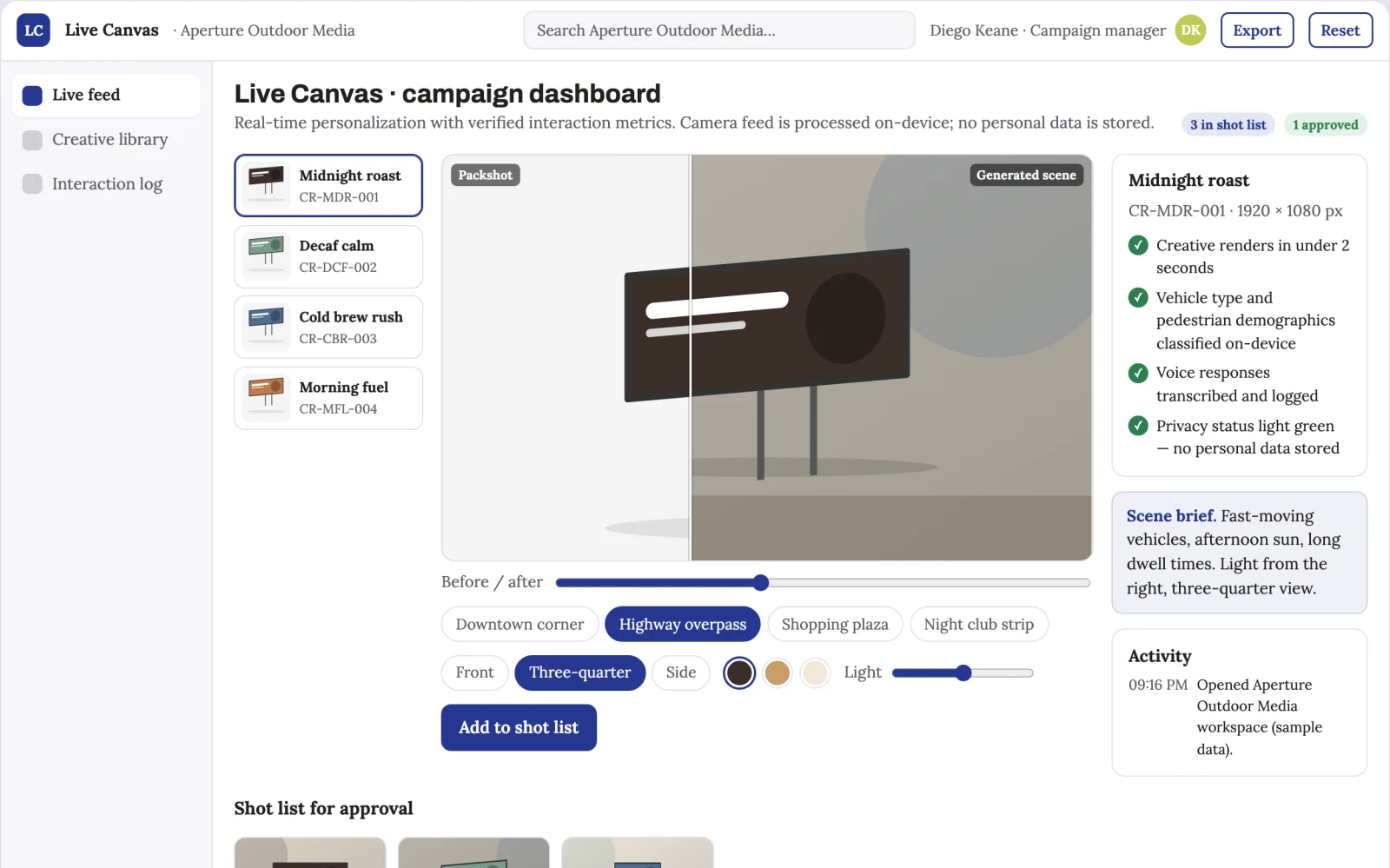Click the 1 approved badge

(x=1325, y=125)
